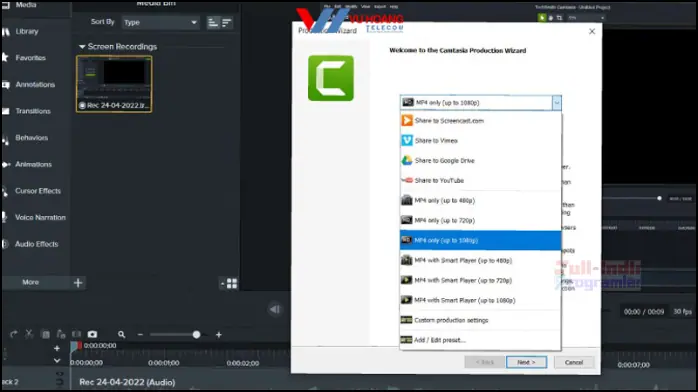This screenshot has width=698, height=392.
Task: Open the Sort By Type dropdown
Action: tap(160, 22)
